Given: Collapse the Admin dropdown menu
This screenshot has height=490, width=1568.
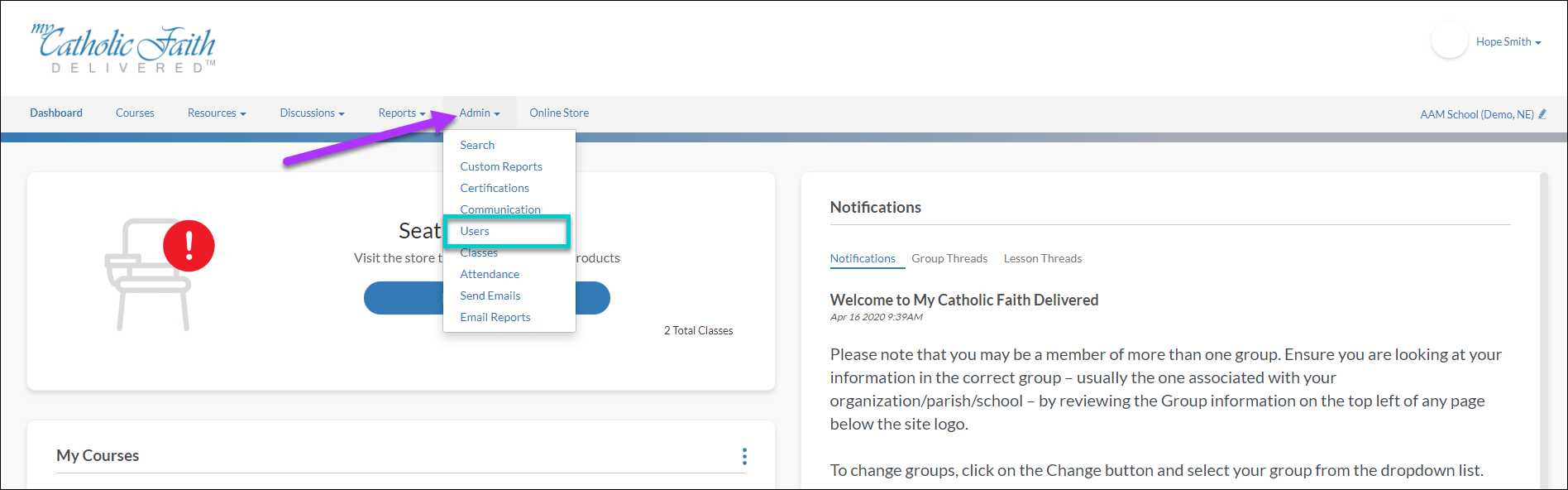Looking at the screenshot, I should point(480,113).
